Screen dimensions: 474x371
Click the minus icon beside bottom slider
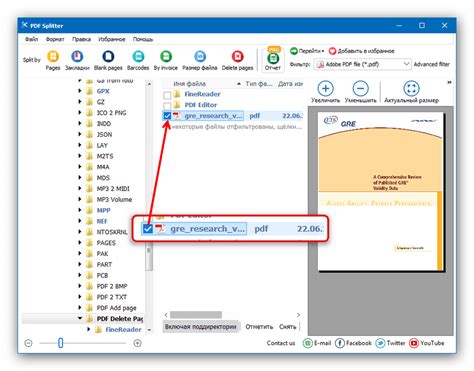coord(28,343)
